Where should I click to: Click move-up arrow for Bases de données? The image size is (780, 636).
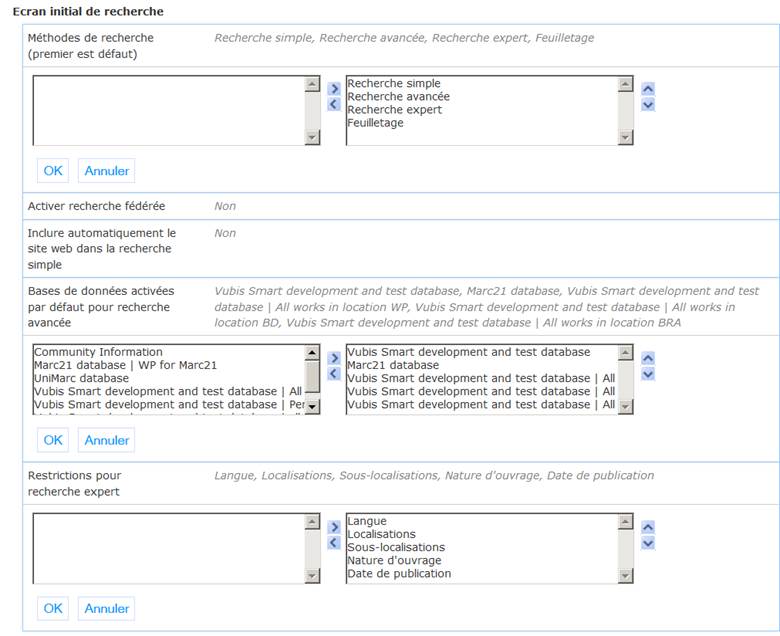[648, 358]
